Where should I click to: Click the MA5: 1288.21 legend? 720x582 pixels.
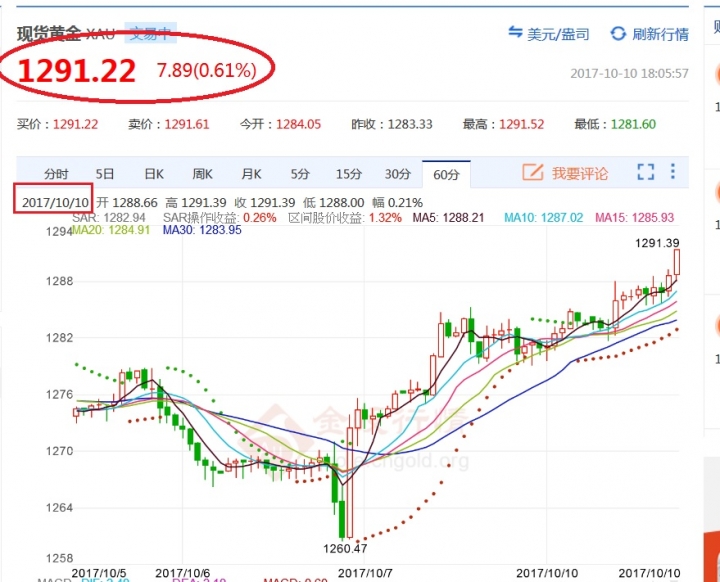tap(449, 218)
